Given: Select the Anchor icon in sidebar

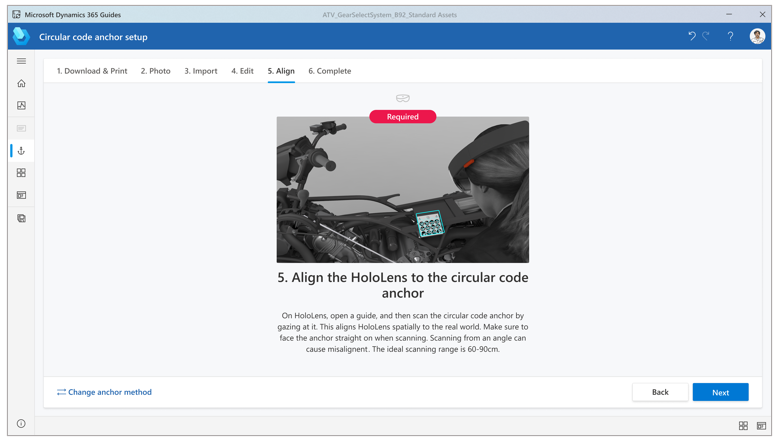Looking at the screenshot, I should (21, 151).
